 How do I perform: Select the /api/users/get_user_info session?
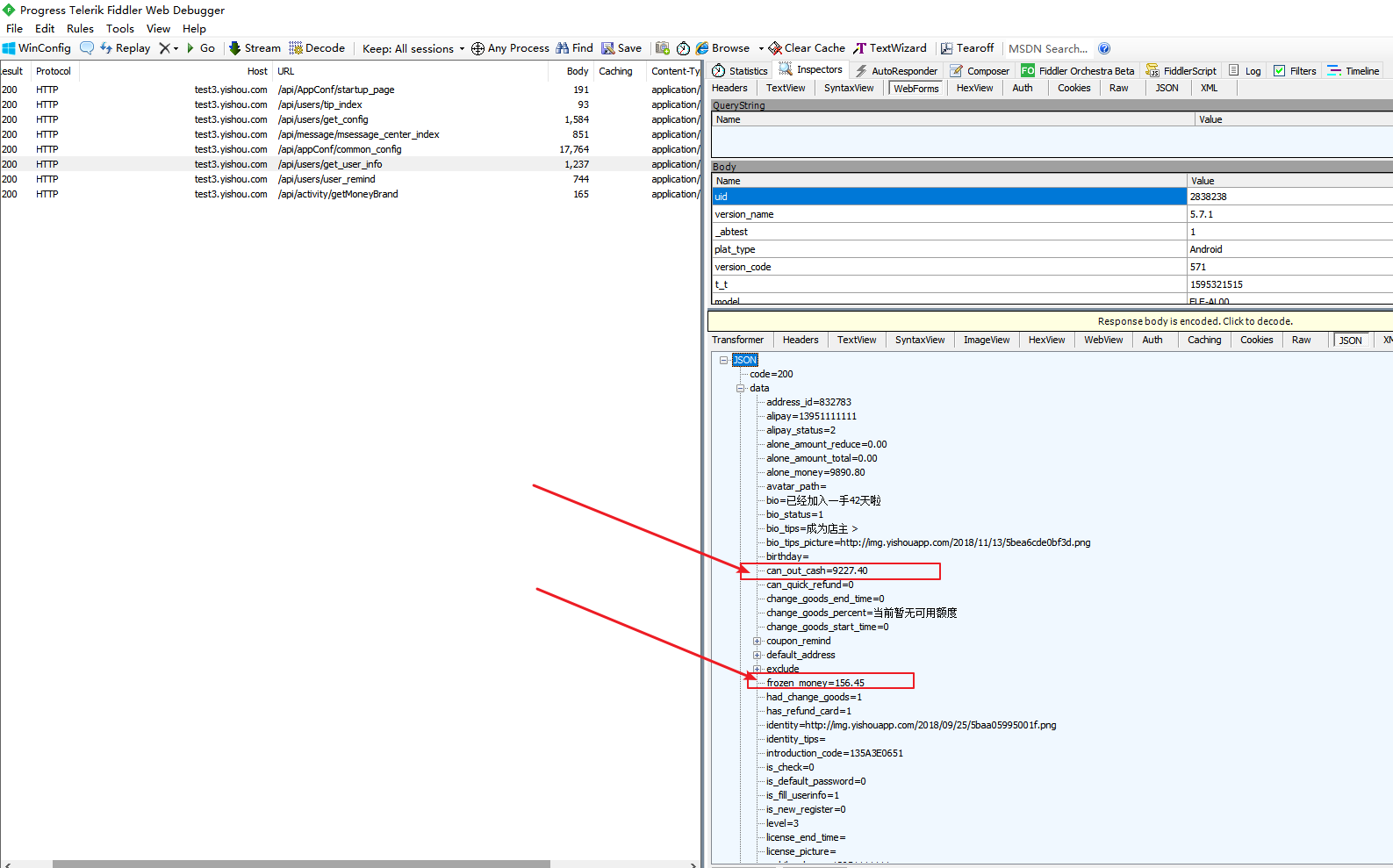coord(350,164)
